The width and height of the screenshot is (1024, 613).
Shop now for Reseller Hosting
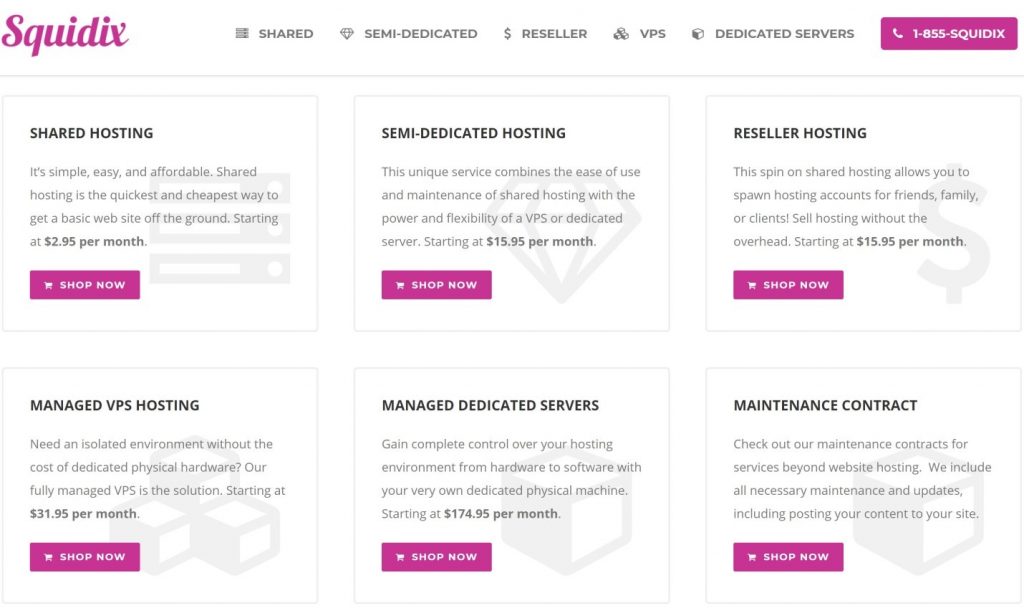tap(788, 285)
